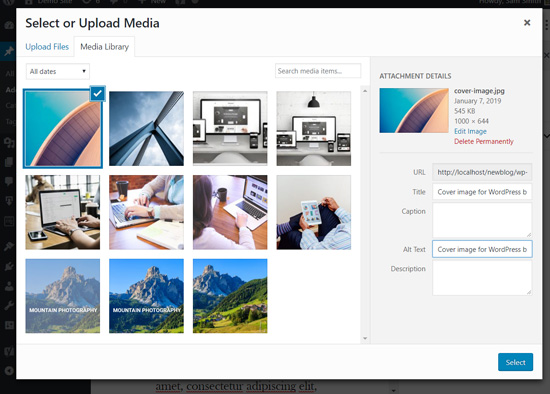550x394 pixels.
Task: Click the 545 KB file size text
Action: pos(464,111)
